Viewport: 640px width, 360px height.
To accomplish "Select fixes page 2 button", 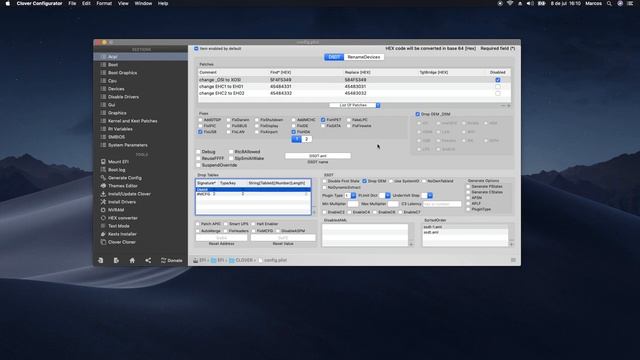I will point(307,139).
